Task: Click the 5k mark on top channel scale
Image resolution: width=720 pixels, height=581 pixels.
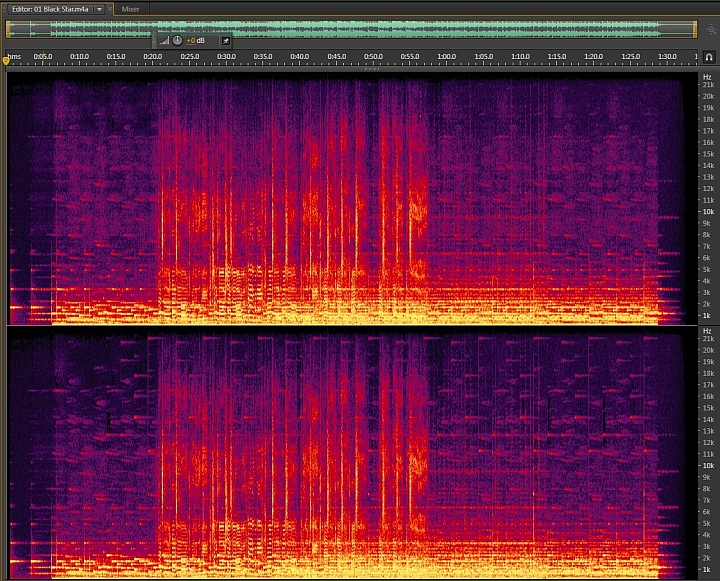Action: tap(707, 270)
